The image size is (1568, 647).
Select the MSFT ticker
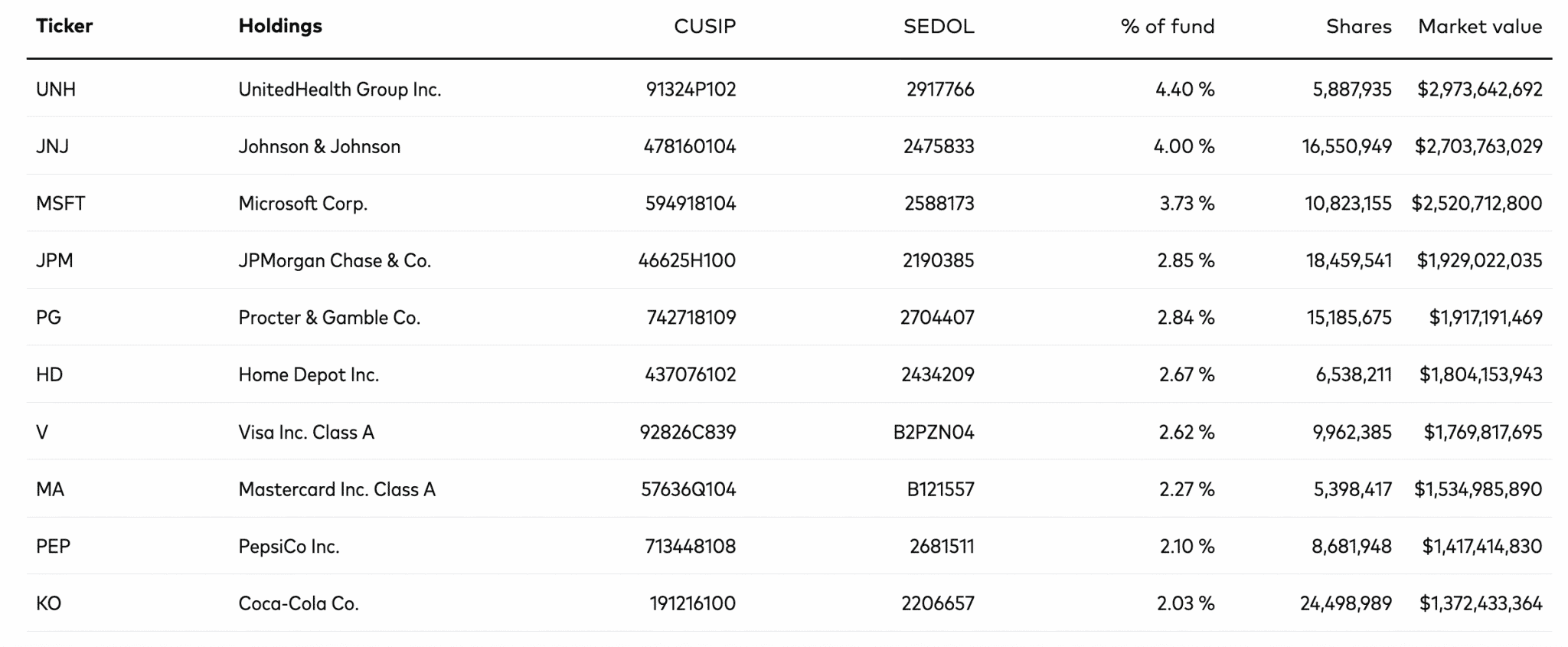click(x=60, y=204)
